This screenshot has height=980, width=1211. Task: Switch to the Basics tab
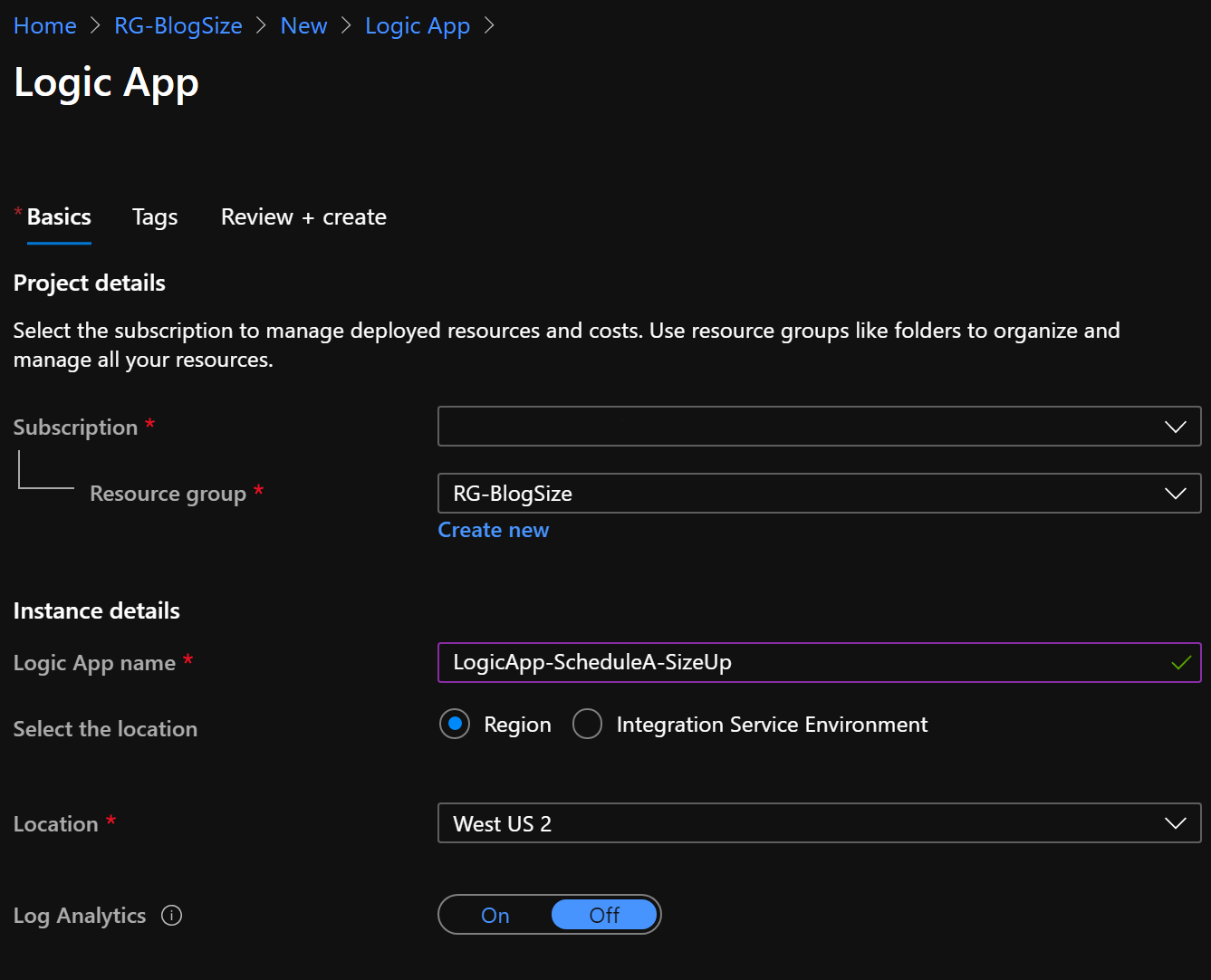(x=59, y=217)
